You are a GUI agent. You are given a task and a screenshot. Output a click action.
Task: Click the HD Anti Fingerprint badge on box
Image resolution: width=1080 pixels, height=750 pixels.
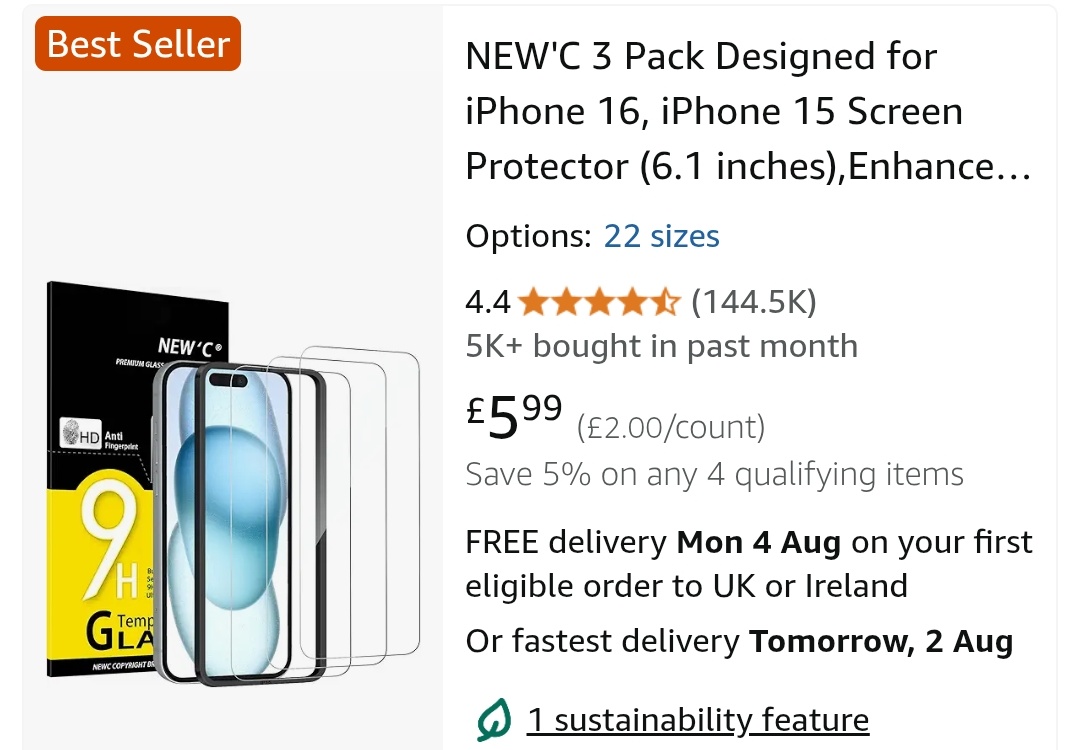point(100,433)
